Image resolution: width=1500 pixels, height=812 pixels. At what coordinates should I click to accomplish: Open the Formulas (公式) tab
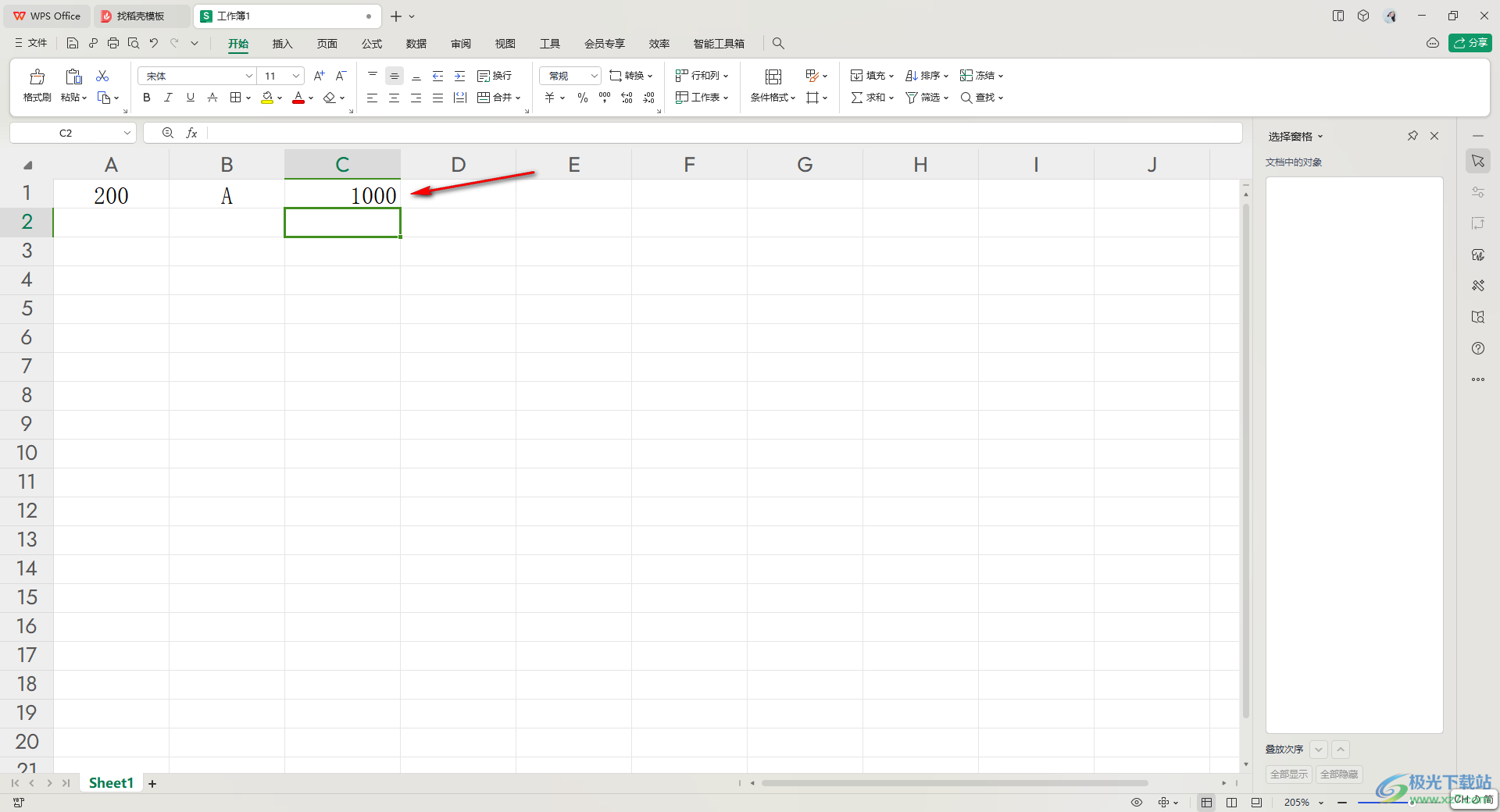point(372,44)
